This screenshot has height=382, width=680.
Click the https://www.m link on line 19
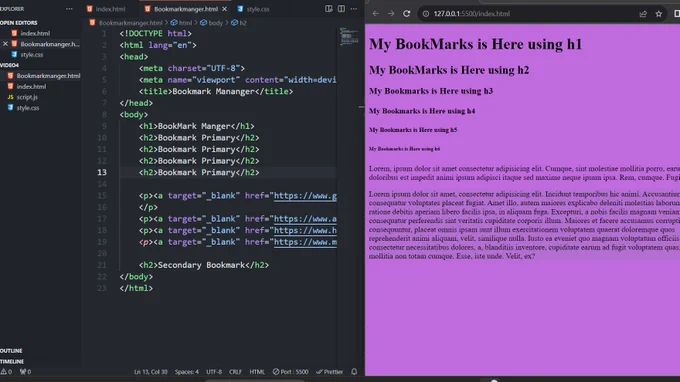pyautogui.click(x=305, y=242)
